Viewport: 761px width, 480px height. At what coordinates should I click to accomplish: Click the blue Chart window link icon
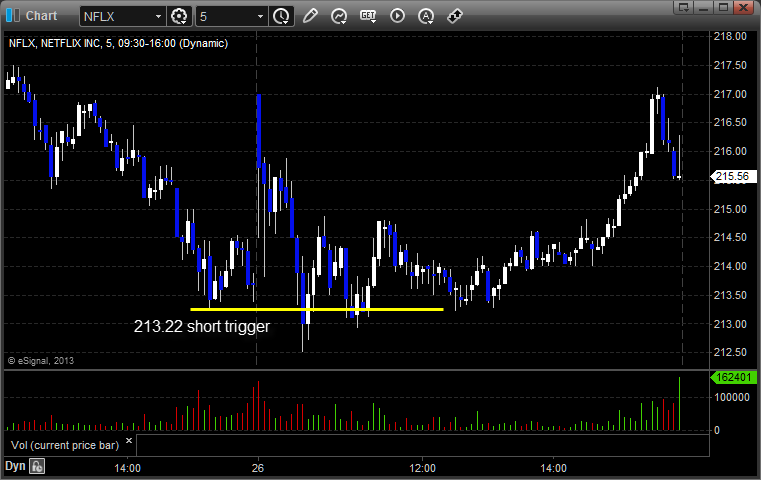[13, 16]
